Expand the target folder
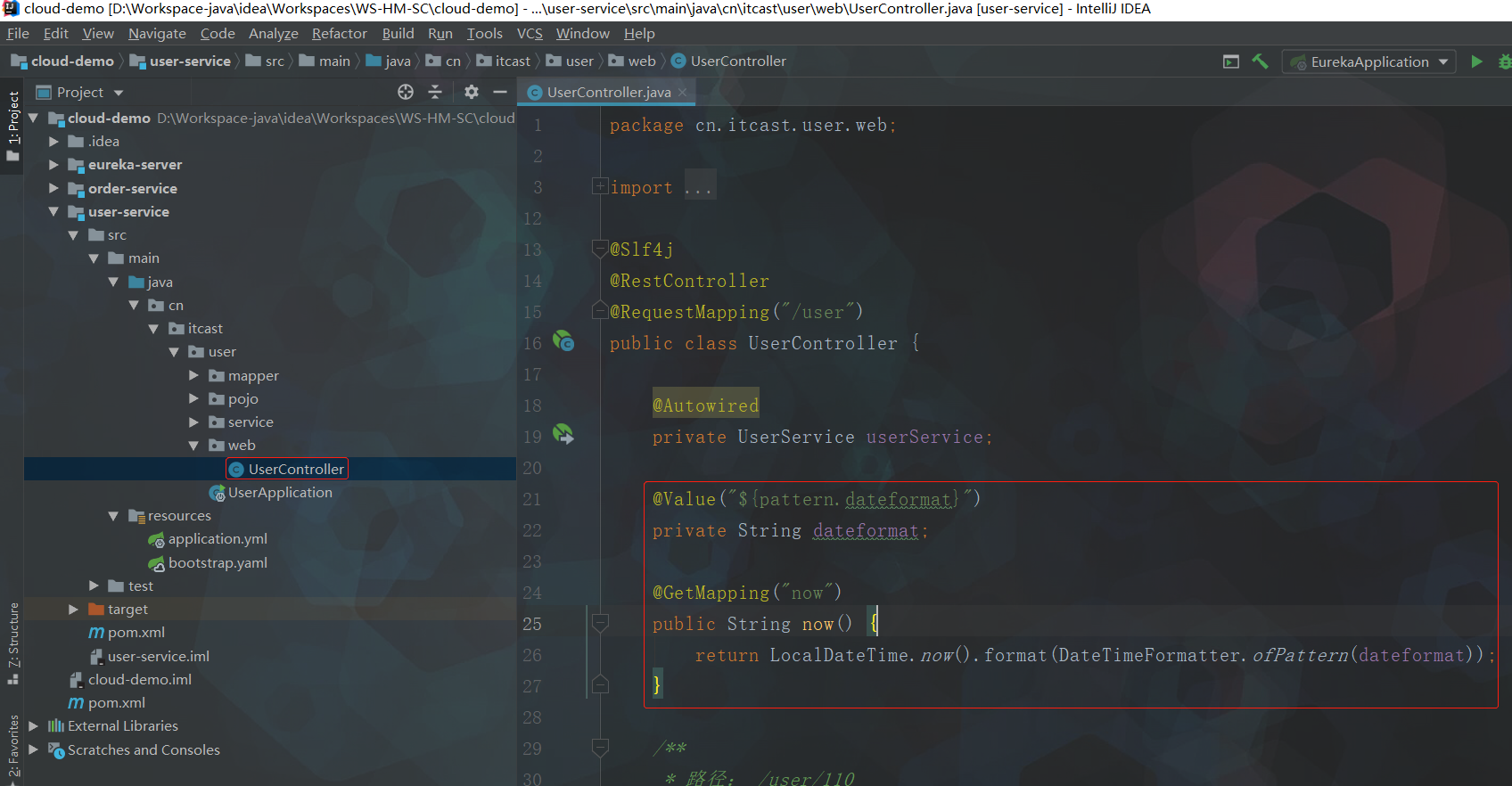 point(73,609)
